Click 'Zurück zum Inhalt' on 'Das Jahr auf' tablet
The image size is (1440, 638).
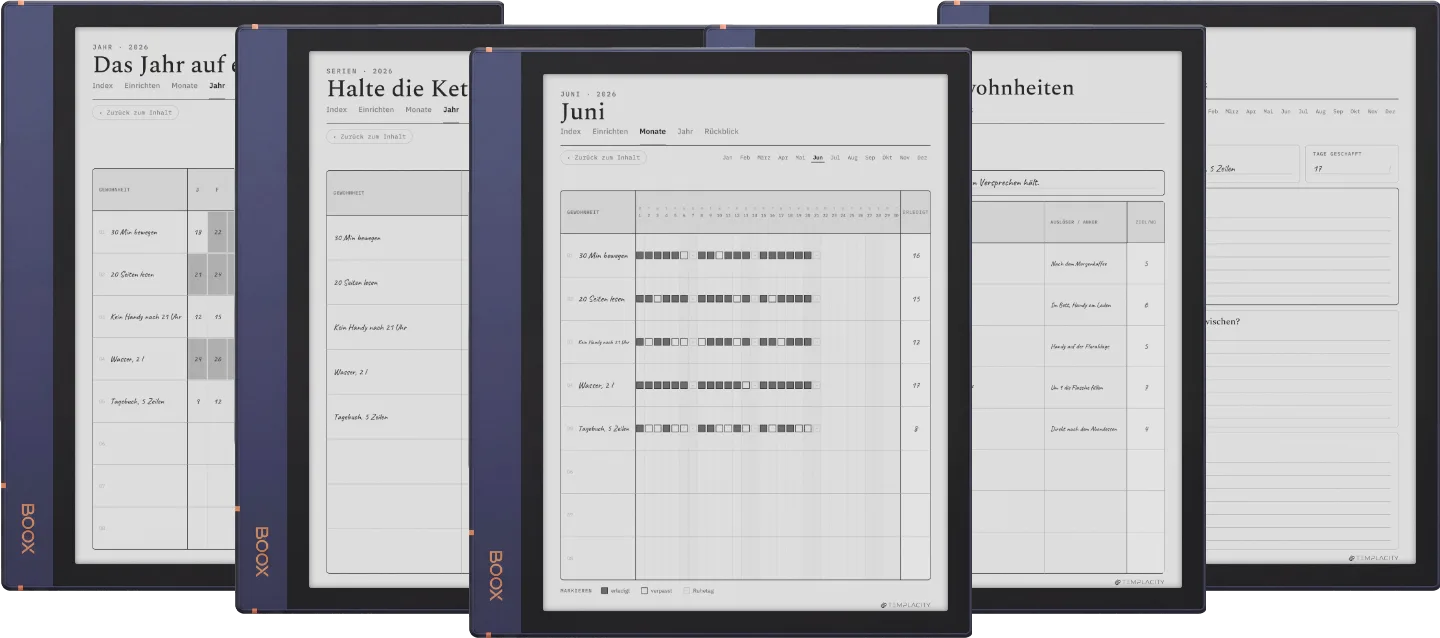(135, 112)
